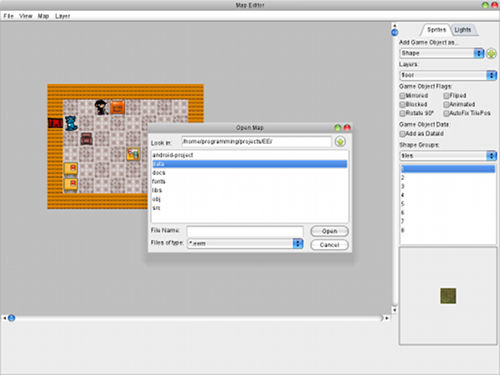
Task: Expand the Shape Groups tiles dropdown
Action: click(x=448, y=156)
